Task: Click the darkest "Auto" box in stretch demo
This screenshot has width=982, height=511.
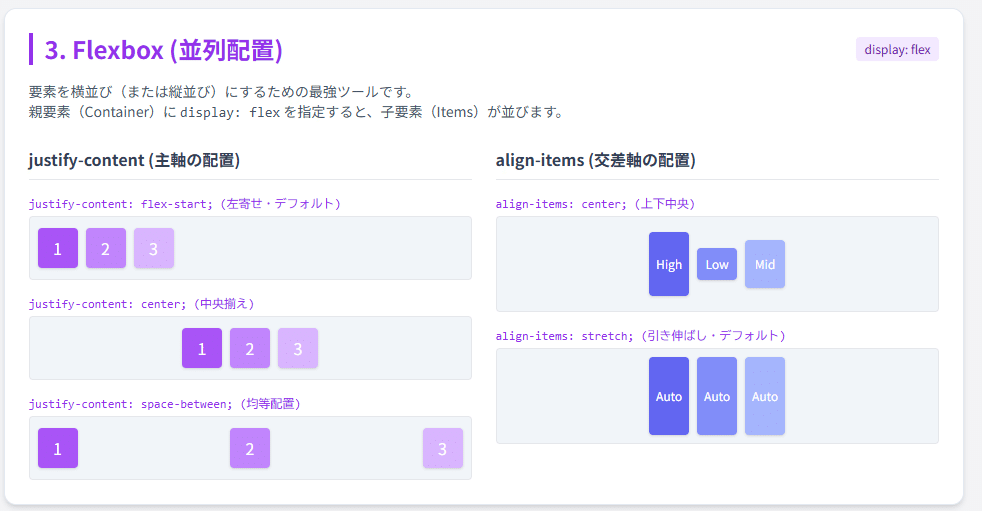Action: (669, 396)
